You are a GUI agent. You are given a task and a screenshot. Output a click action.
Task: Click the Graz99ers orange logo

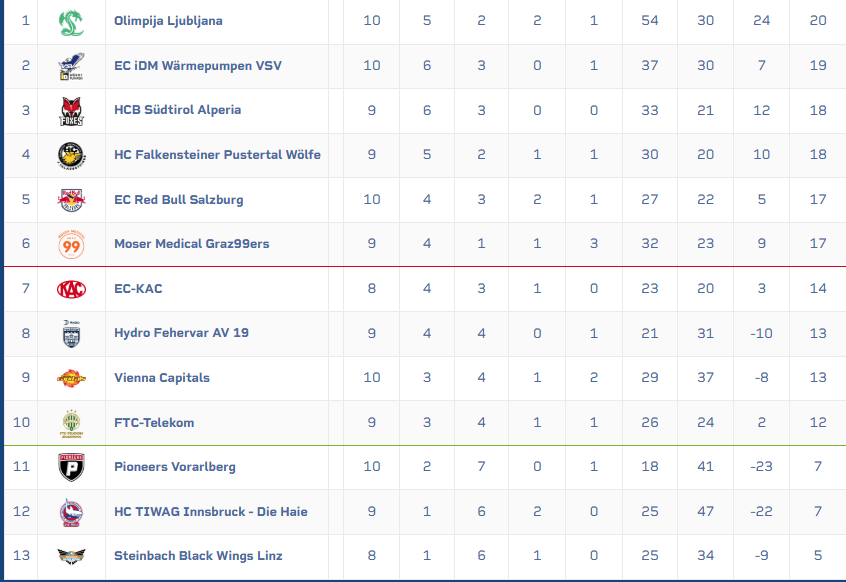71,244
